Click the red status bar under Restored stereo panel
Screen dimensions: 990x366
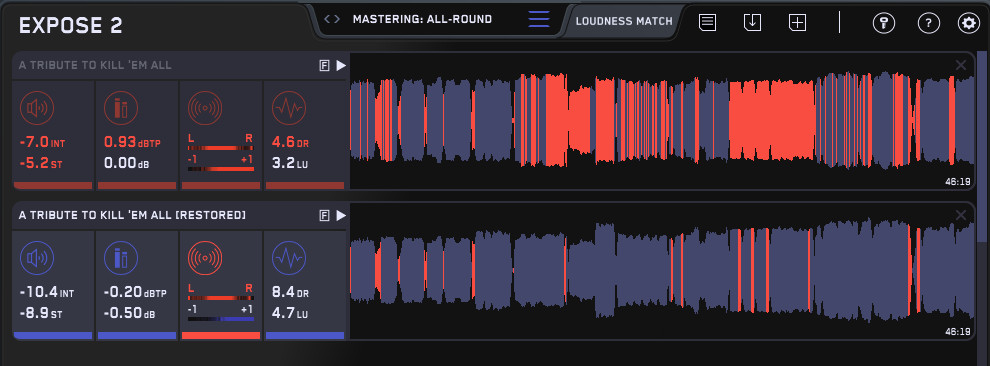[221, 336]
